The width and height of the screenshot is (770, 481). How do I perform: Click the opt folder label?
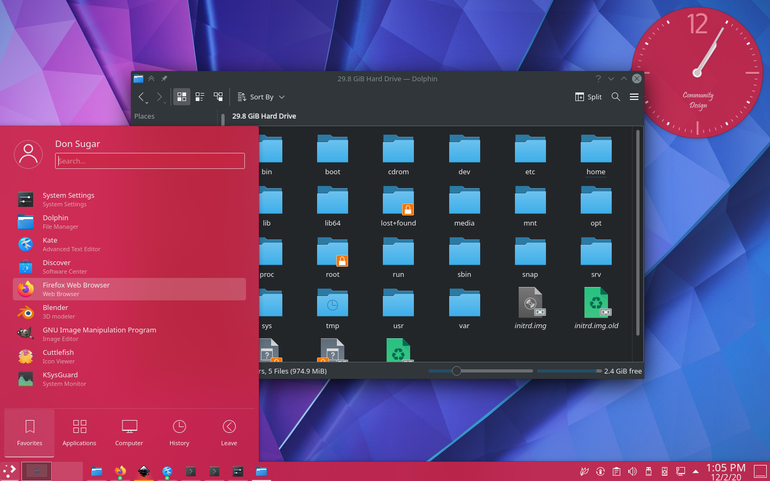(596, 223)
